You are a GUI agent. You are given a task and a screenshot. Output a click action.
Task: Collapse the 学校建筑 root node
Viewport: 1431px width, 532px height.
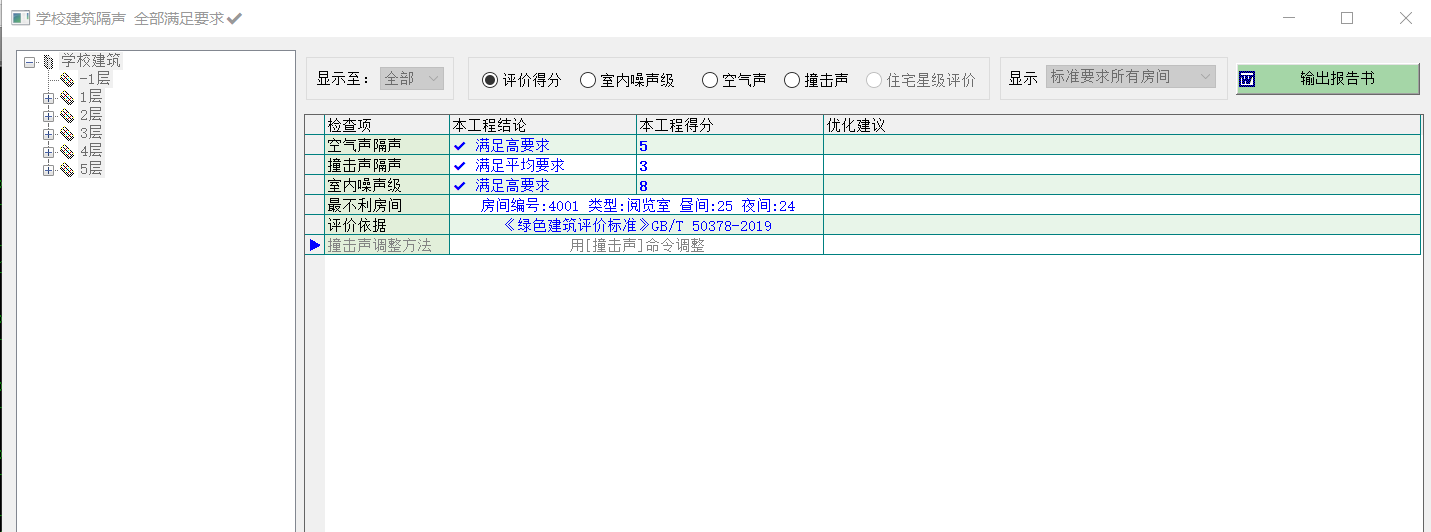click(x=30, y=62)
